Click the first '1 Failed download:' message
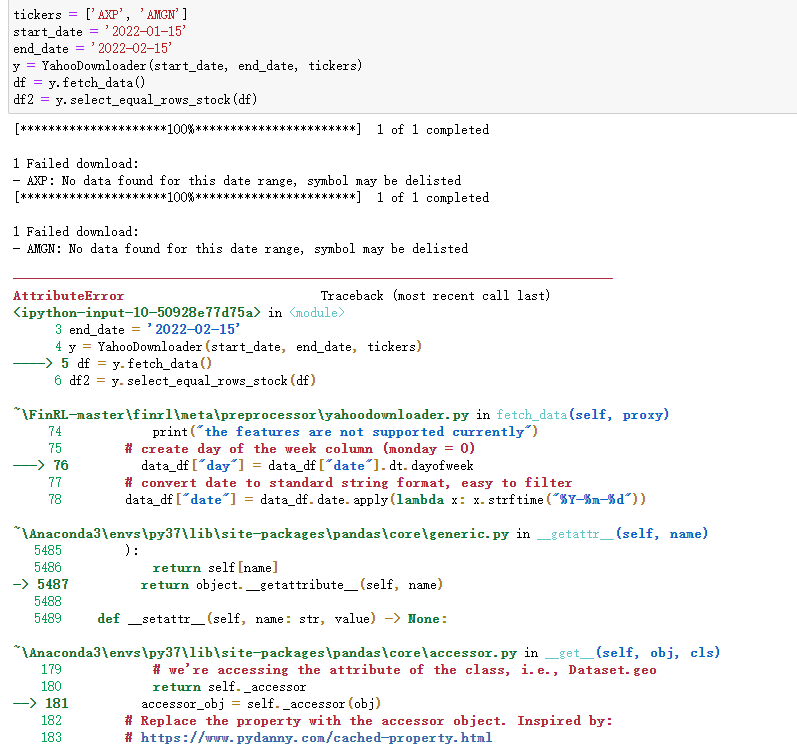 tap(76, 164)
